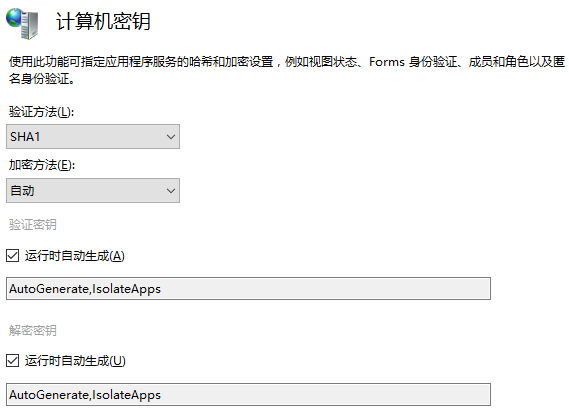Select the 自动 value text
The width and height of the screenshot is (569, 412).
coord(22,191)
